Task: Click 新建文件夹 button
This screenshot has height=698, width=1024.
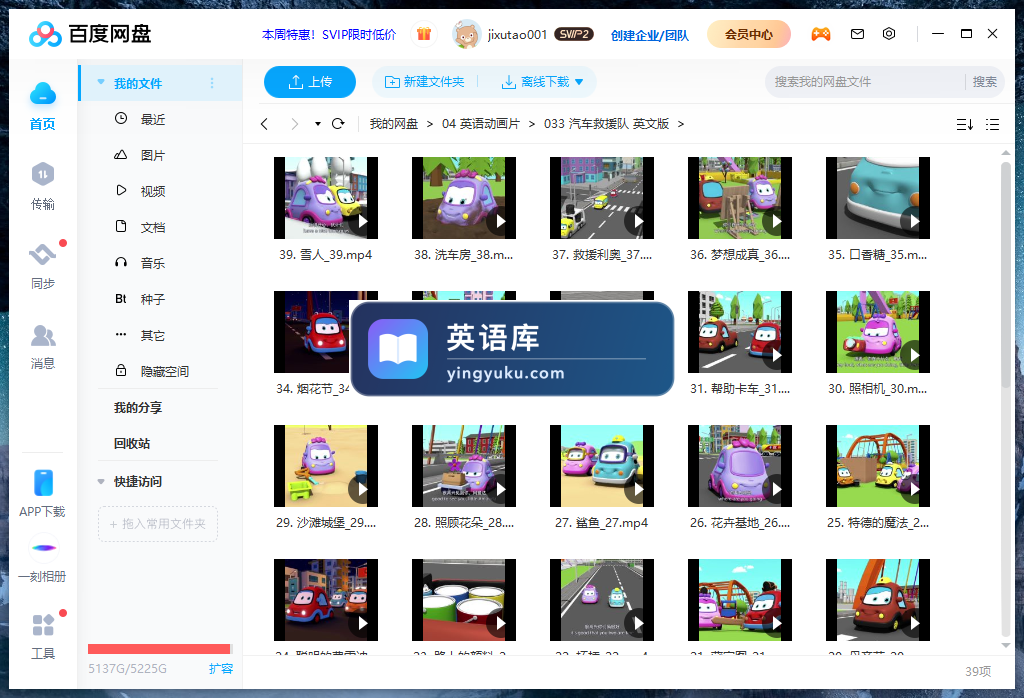Action: coord(424,82)
